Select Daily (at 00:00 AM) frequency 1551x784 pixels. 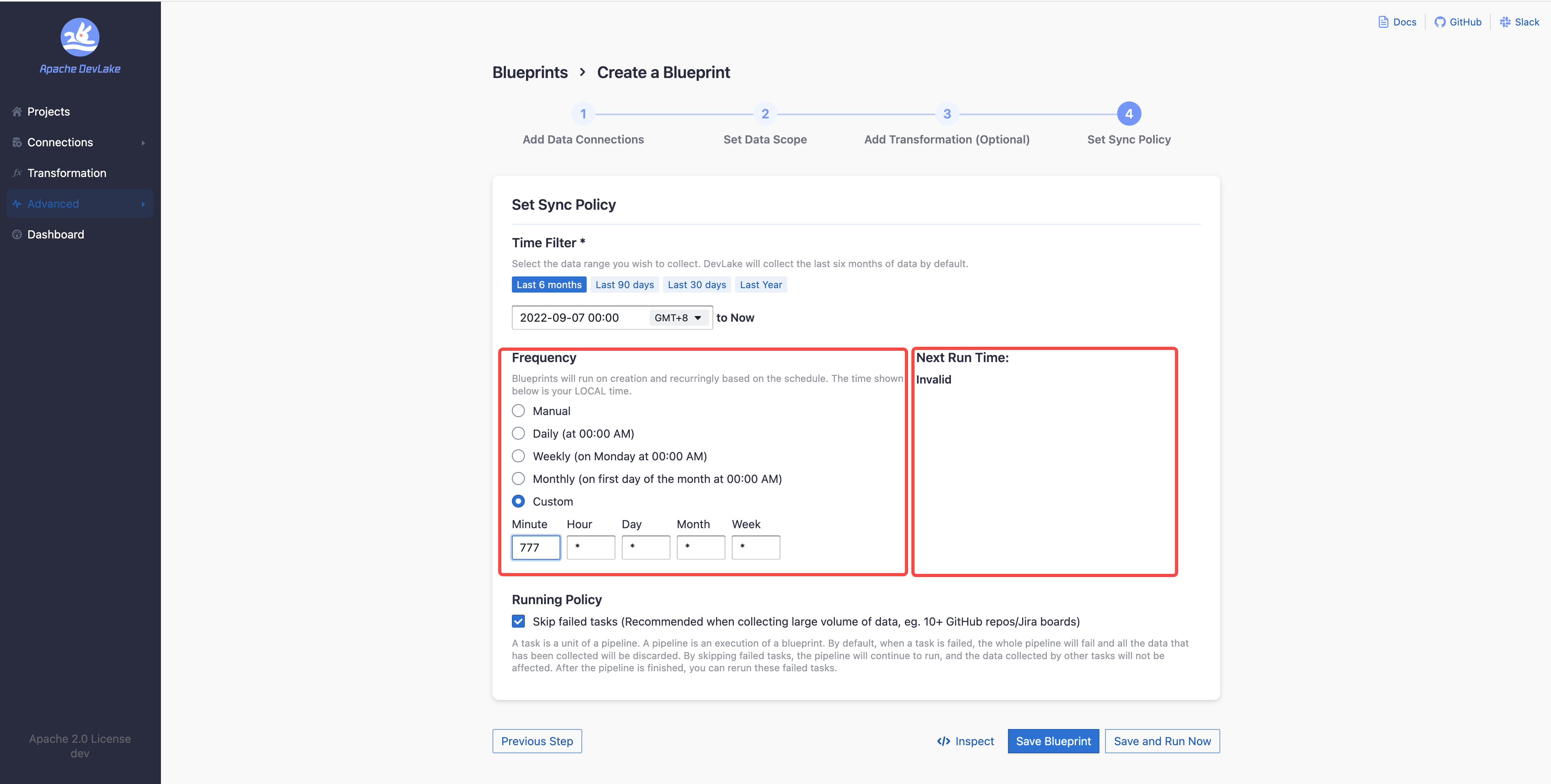(518, 434)
